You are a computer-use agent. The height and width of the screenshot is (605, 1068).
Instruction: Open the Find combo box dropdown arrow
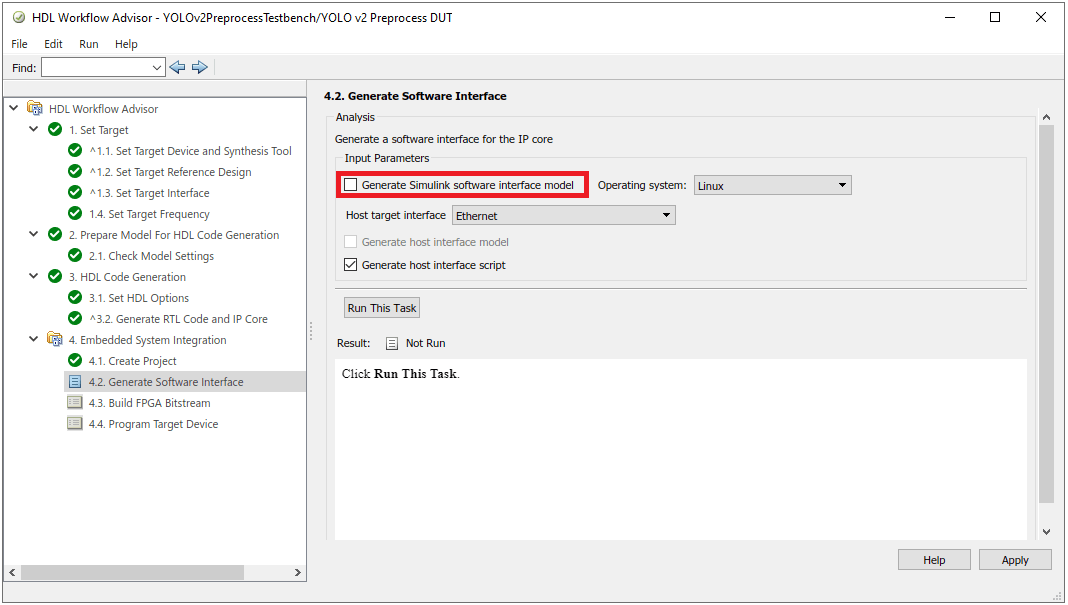tap(157, 67)
